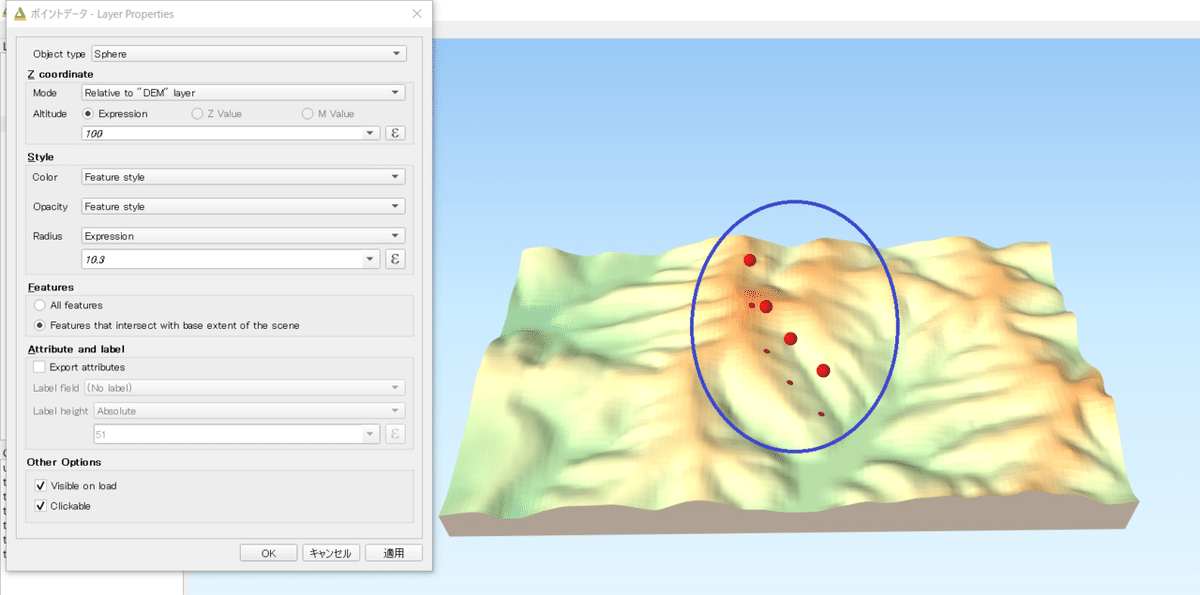Select Z Value altitude option

coord(197,114)
